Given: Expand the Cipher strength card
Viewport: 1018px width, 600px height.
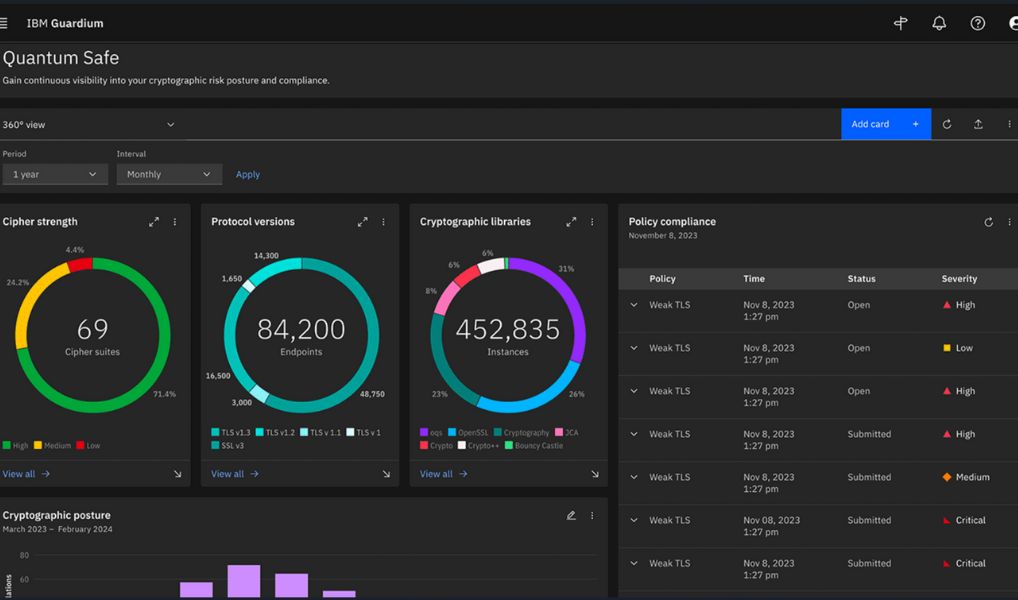Looking at the screenshot, I should coord(154,222).
